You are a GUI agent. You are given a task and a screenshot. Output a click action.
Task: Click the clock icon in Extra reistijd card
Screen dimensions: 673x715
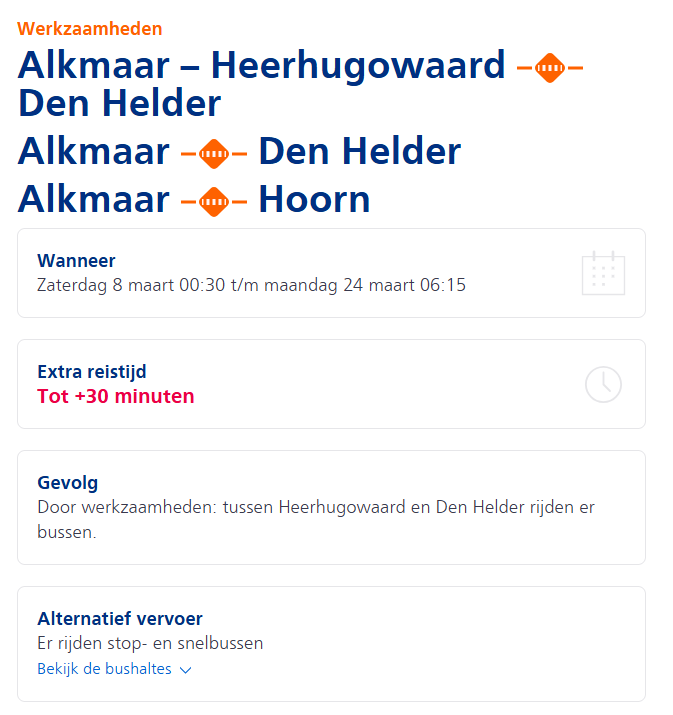[603, 384]
